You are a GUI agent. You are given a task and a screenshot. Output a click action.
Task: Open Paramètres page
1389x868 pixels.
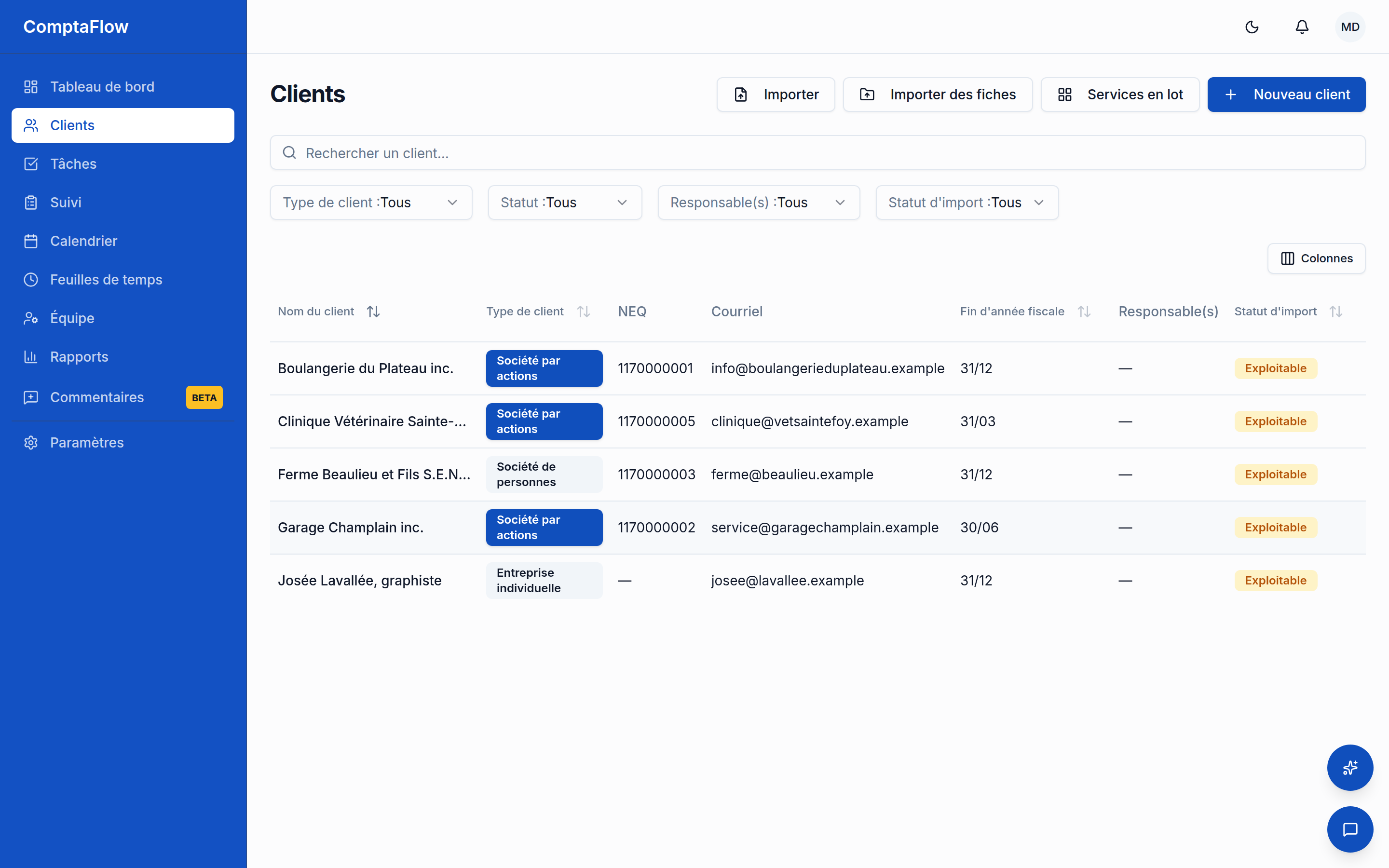(x=123, y=443)
